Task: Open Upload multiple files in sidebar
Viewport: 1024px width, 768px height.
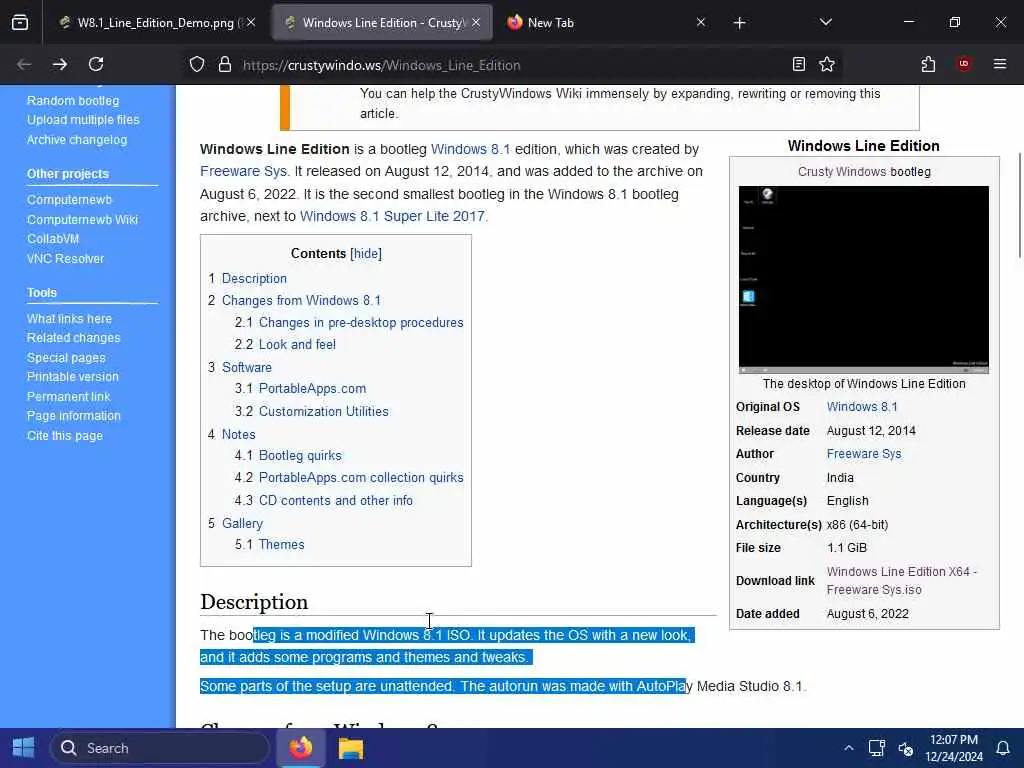Action: [x=83, y=120]
